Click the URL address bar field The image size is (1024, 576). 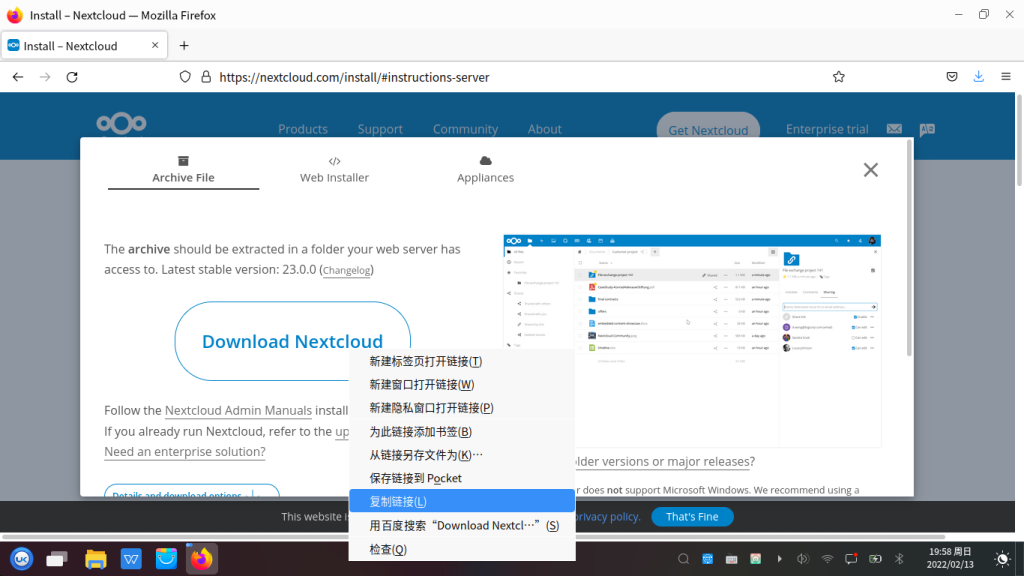click(500, 77)
